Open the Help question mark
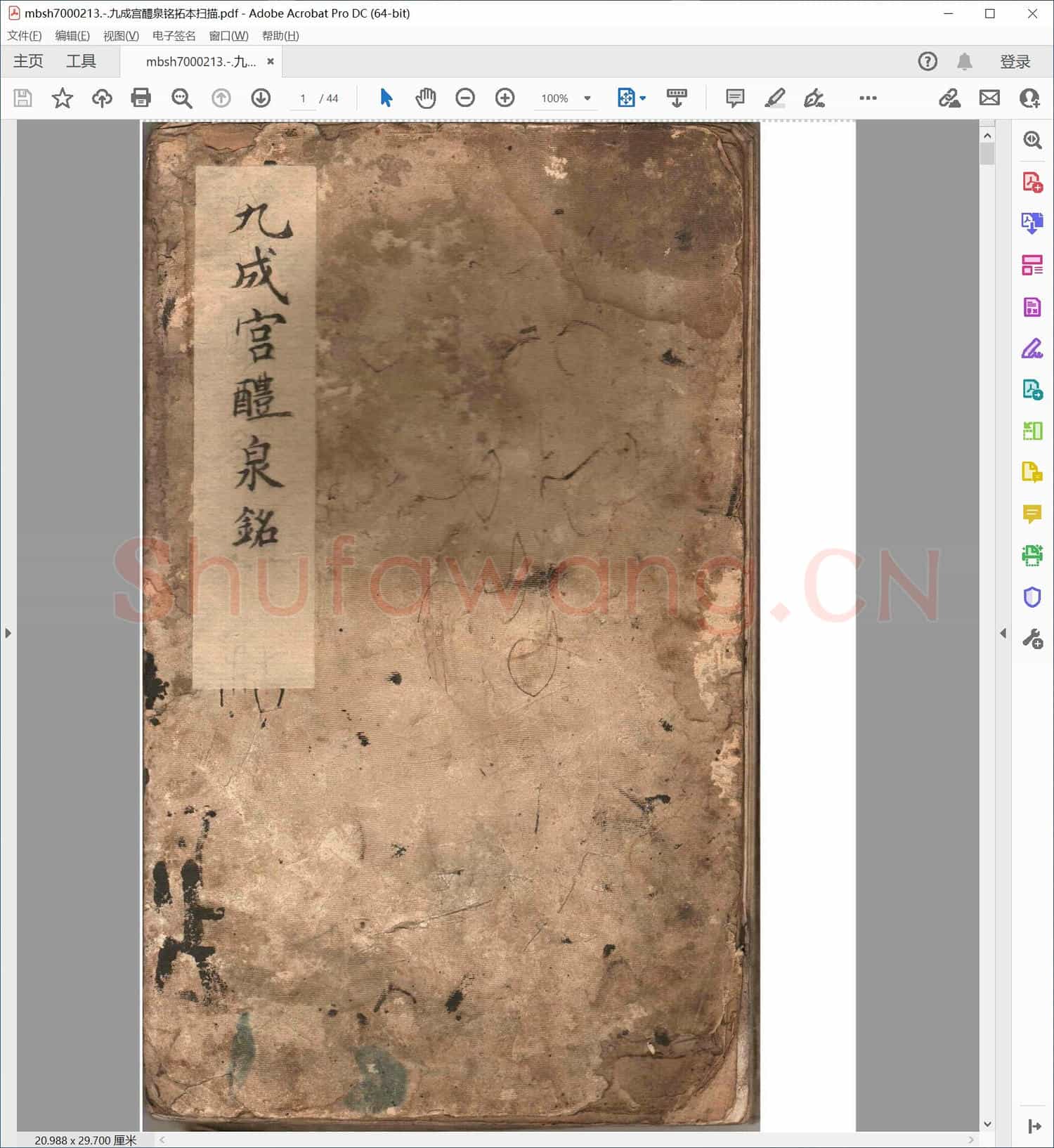 tap(928, 61)
